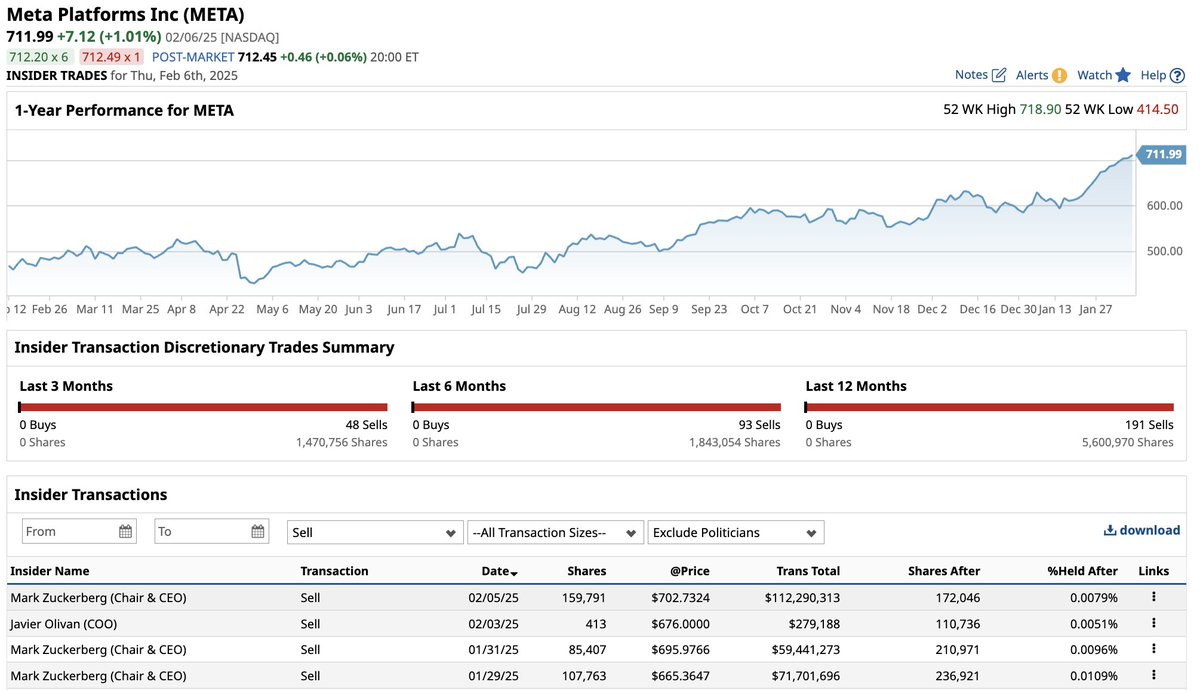The image size is (1200, 691).
Task: Open the All Transaction Sizes dropdown
Action: (x=555, y=532)
